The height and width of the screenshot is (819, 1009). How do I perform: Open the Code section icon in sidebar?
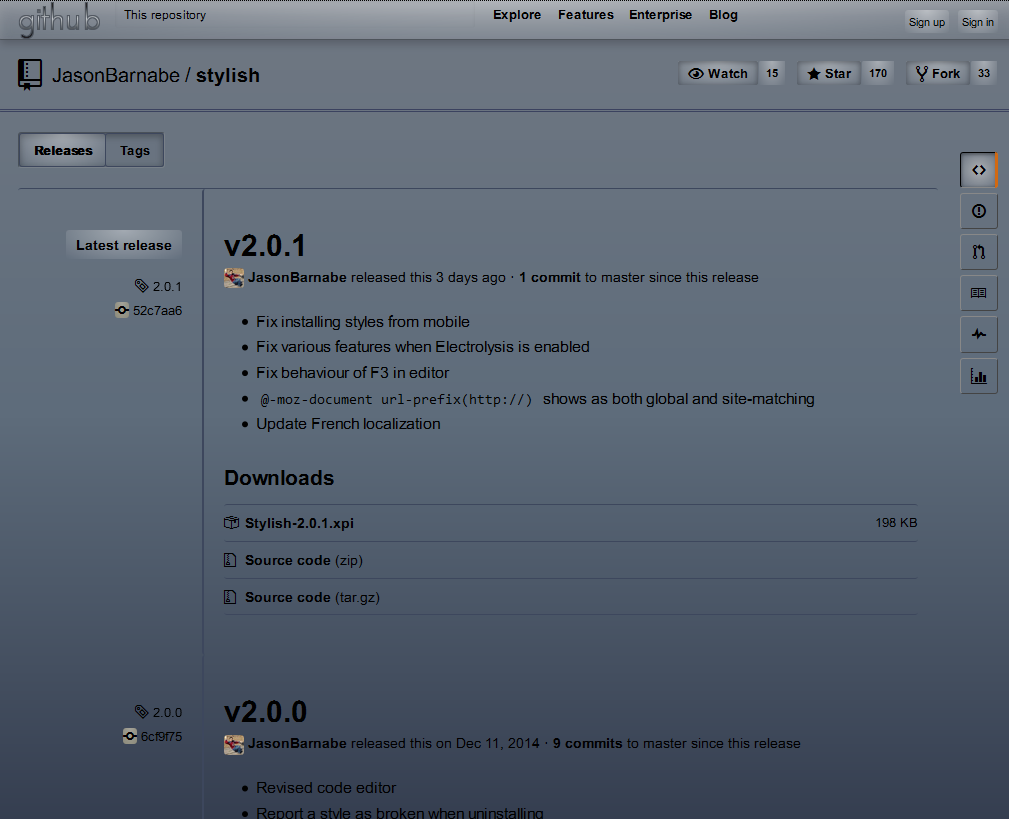[979, 170]
